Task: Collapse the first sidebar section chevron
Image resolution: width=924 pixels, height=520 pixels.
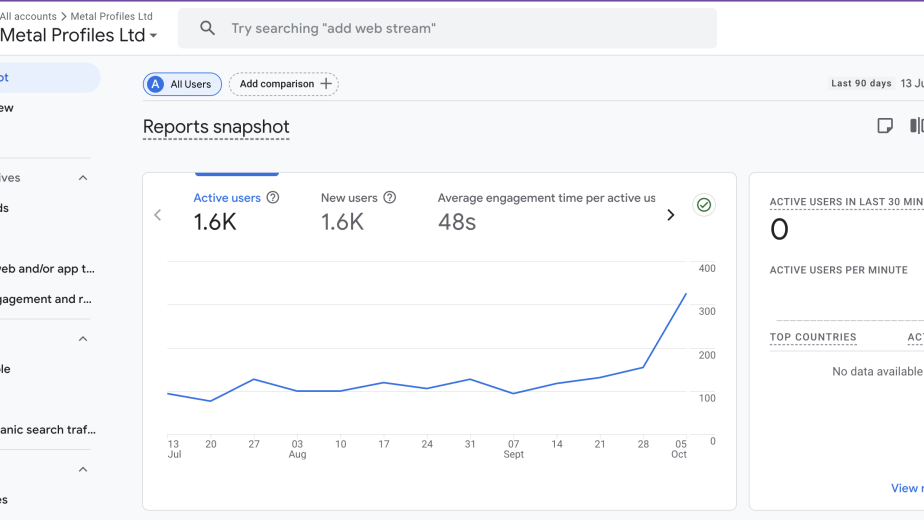Action: coord(83,178)
